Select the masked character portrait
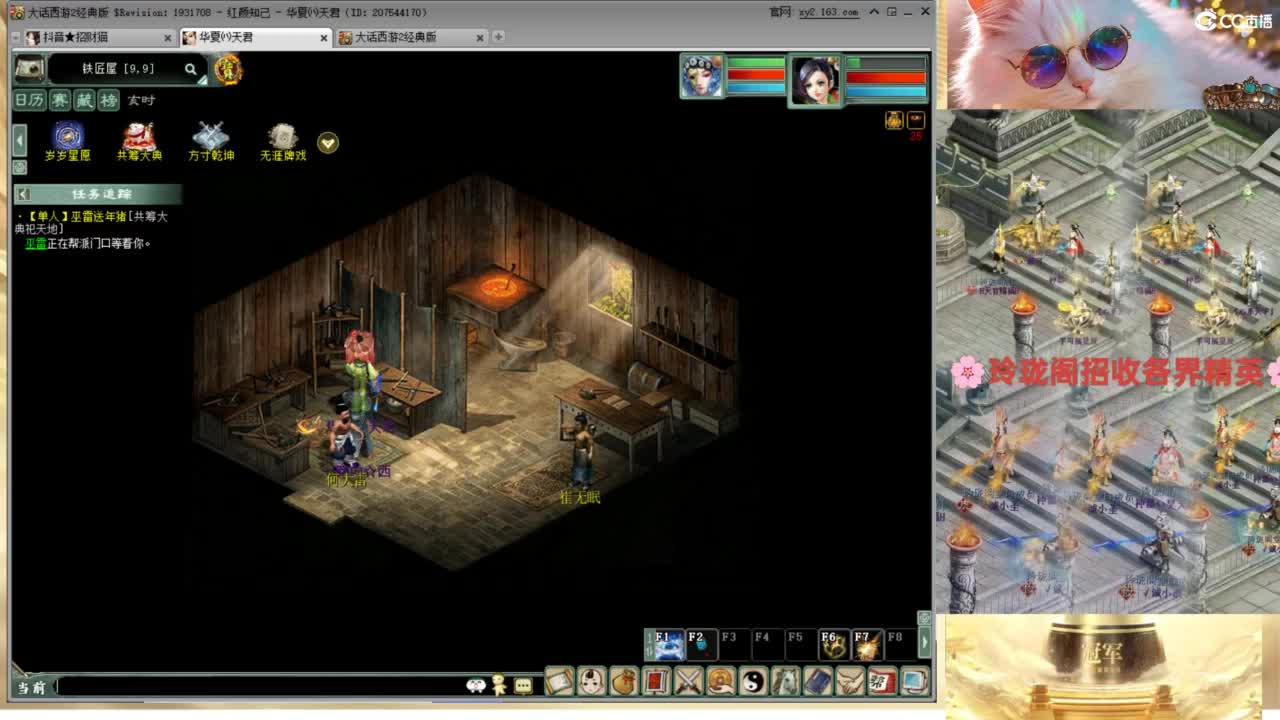This screenshot has height=720, width=1280. point(702,77)
